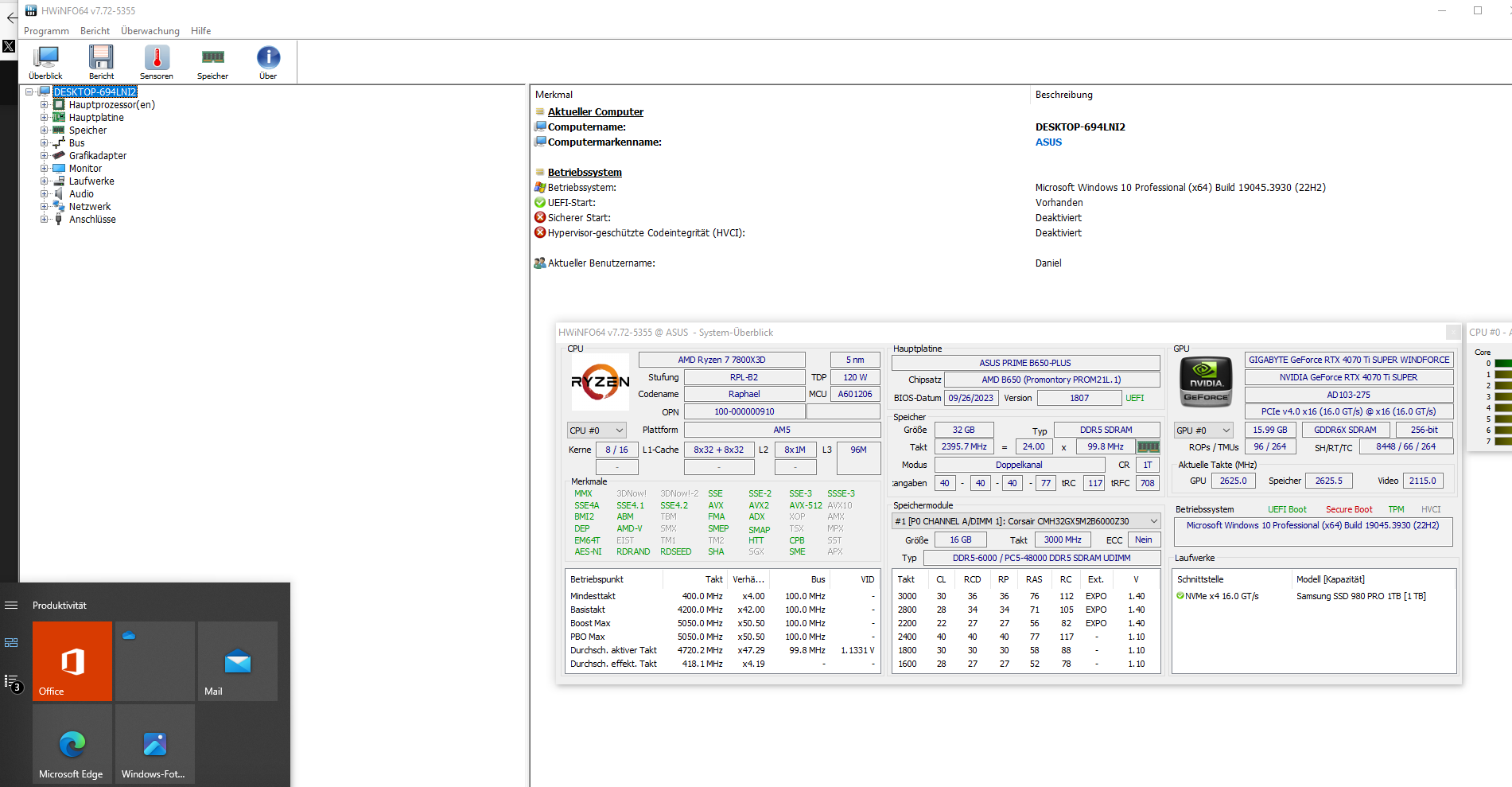Open the Programm menu
Screen dimensions: 1512x787
pos(46,31)
